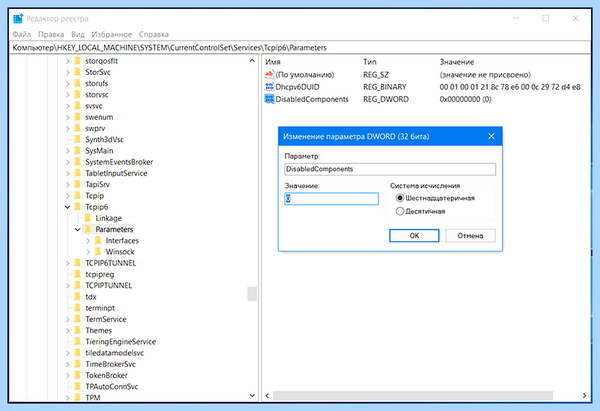The image size is (600, 411).
Task: Click the horizontal scrollbar right arrow
Action: coord(584,396)
